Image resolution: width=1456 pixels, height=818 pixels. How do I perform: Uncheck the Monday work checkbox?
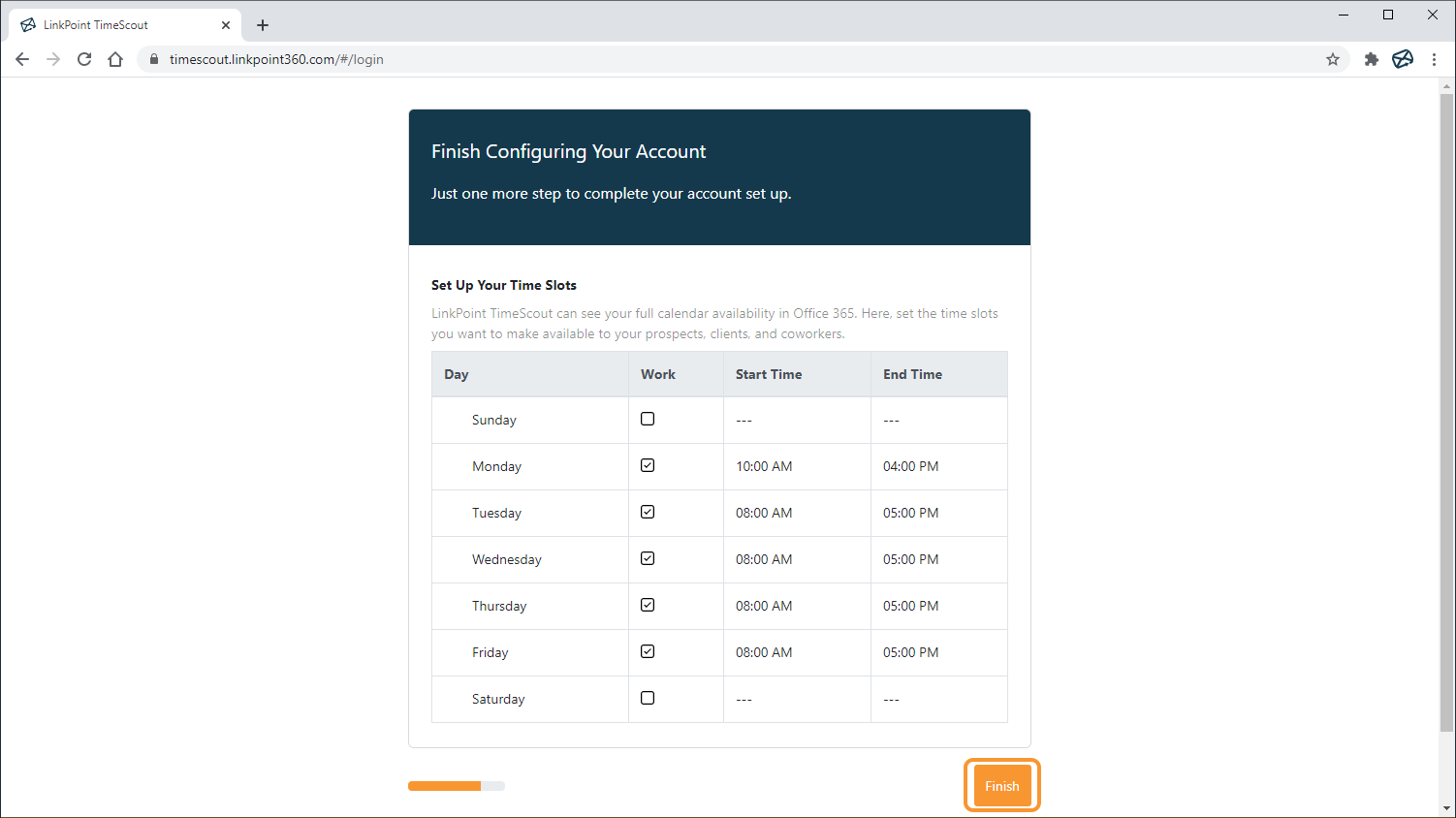648,465
